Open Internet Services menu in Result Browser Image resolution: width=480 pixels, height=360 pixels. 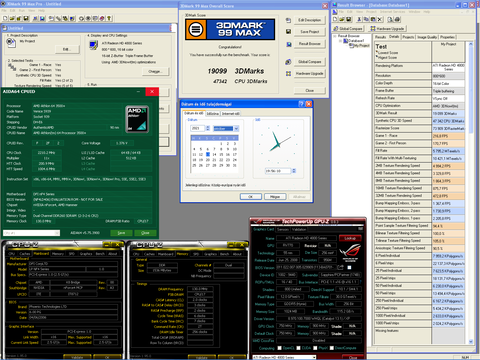pos(392,12)
